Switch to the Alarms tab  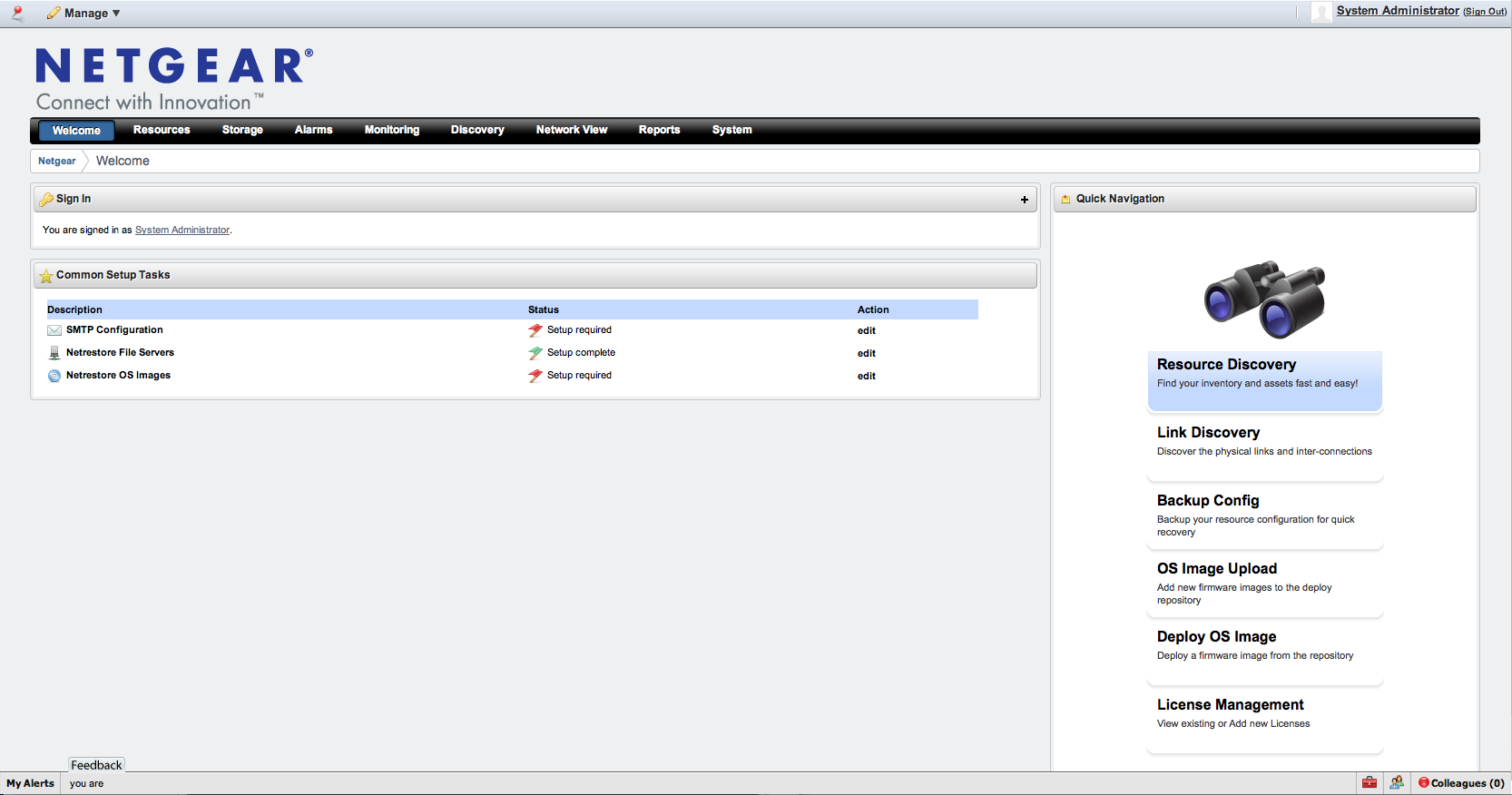click(x=313, y=130)
